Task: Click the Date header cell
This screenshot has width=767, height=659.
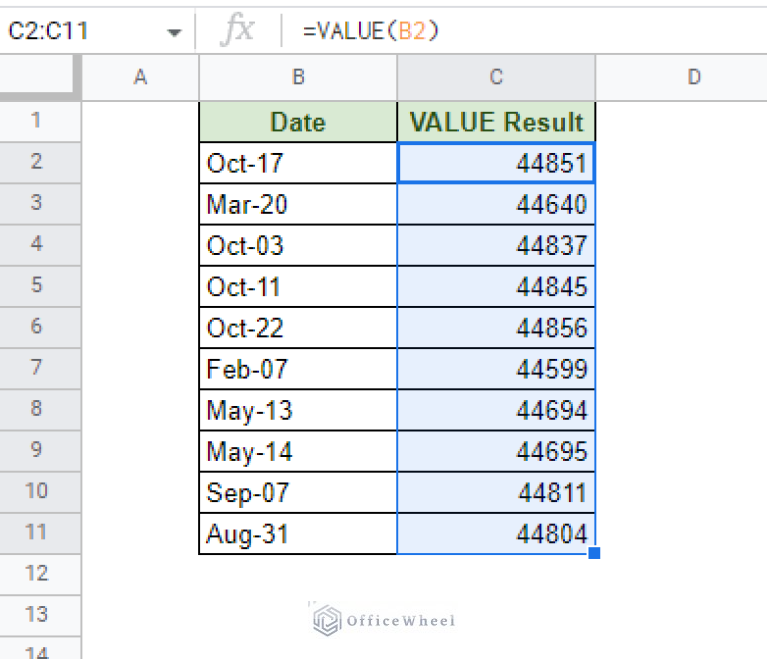Action: [x=298, y=122]
